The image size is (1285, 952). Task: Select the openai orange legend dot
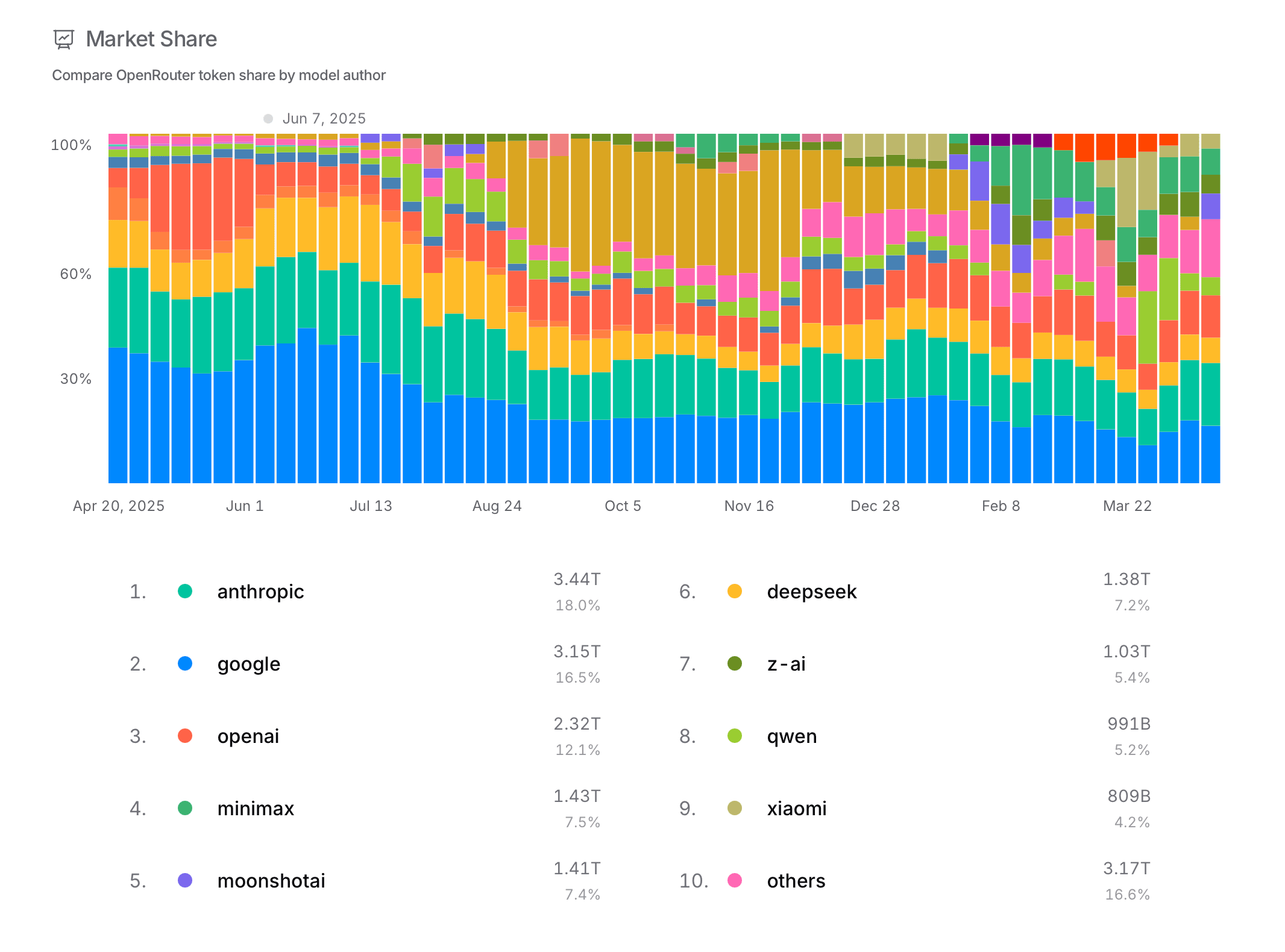point(186,736)
